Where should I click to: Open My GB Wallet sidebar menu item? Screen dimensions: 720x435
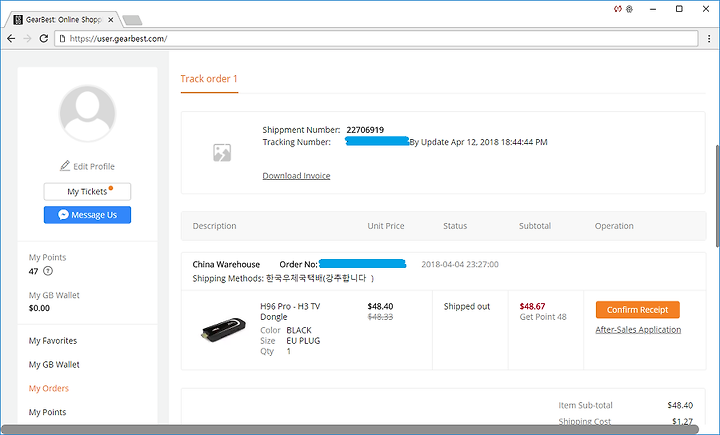coord(54,365)
